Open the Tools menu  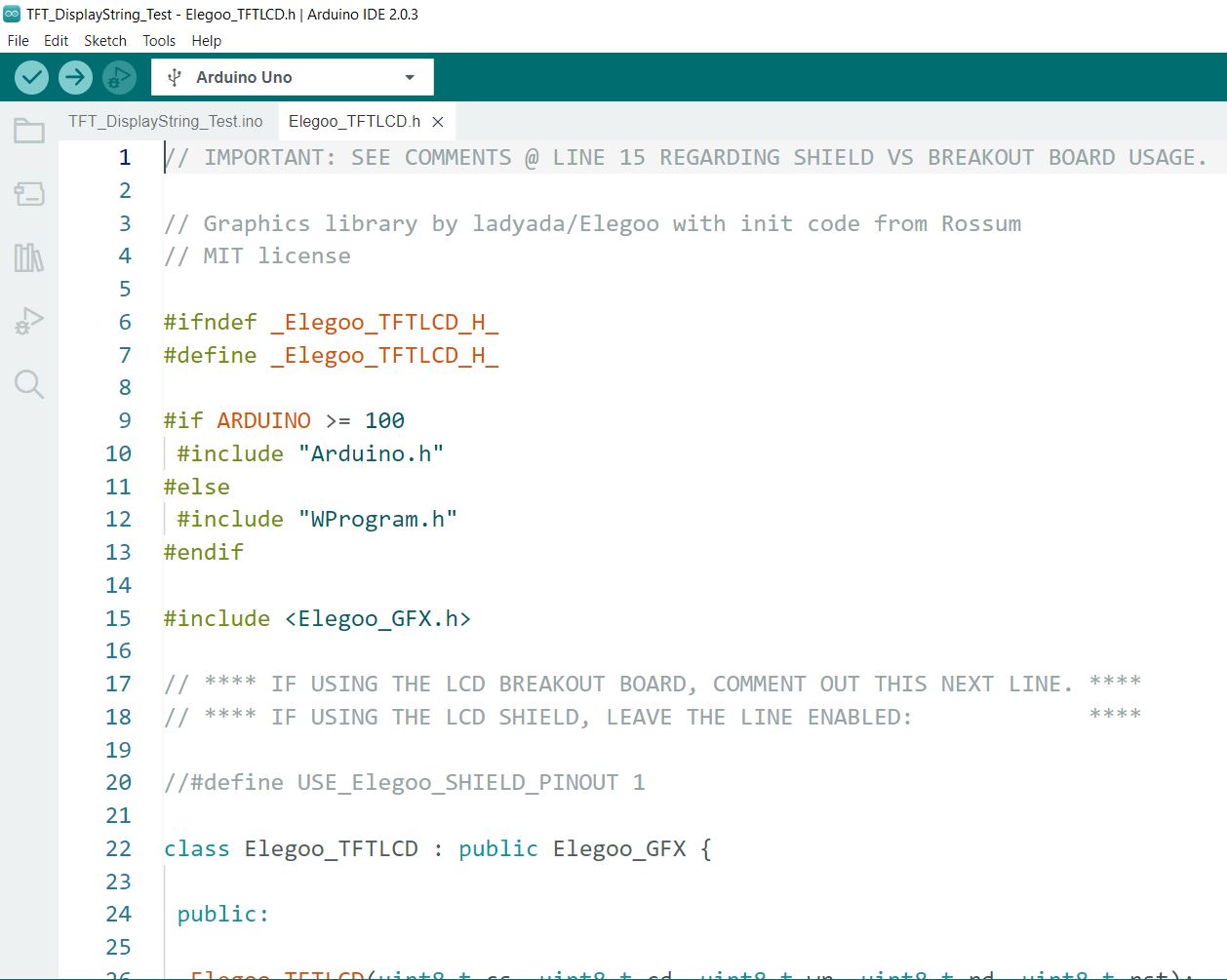[x=159, y=41]
